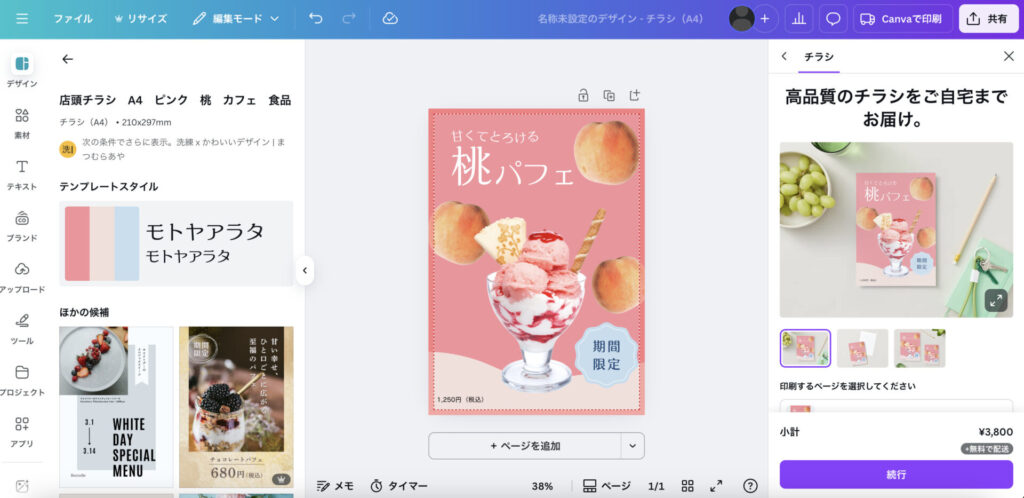
Task: Duplicate page using icon above canvas
Action: point(608,95)
